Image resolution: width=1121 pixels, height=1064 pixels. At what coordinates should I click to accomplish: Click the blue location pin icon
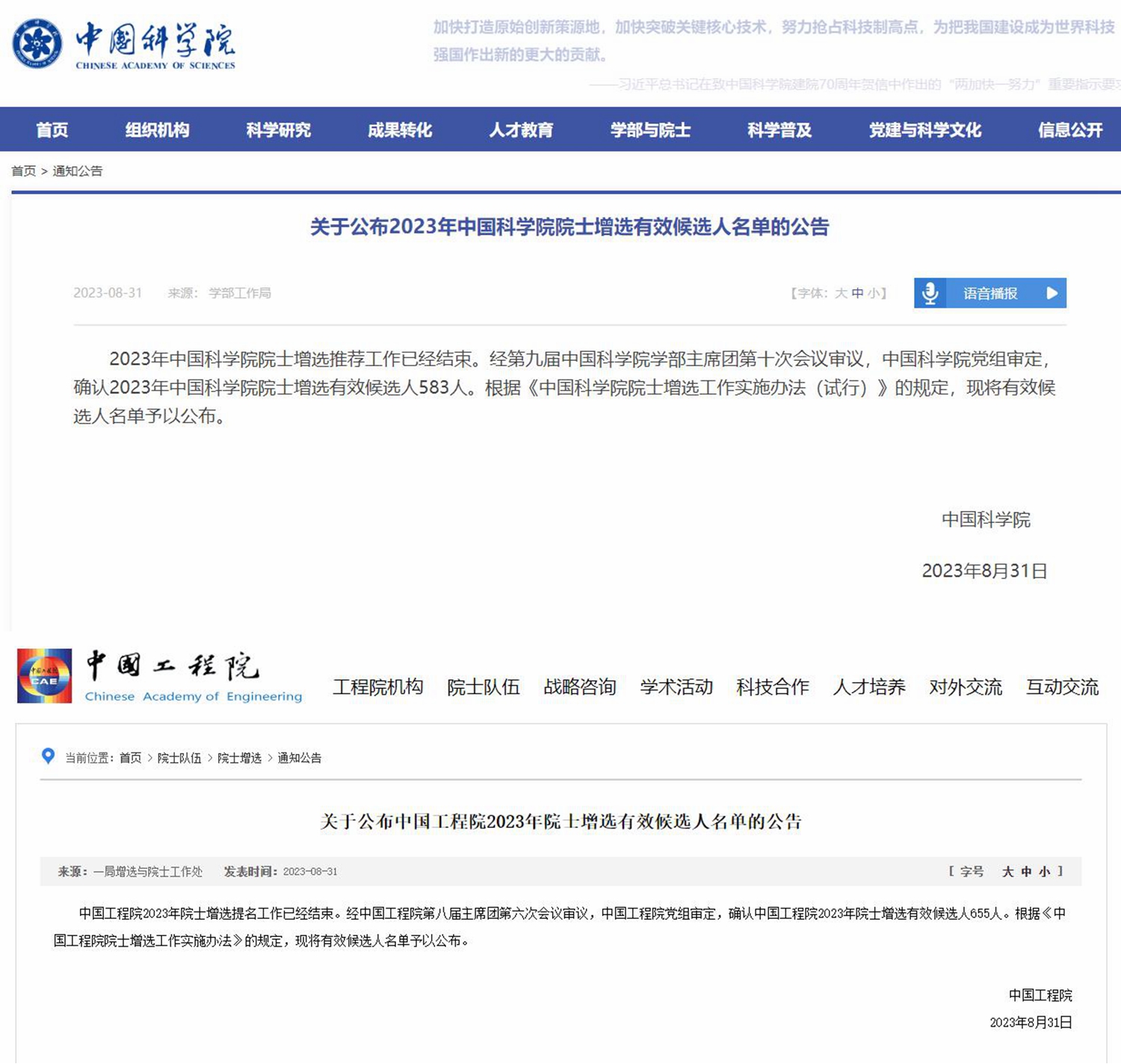click(49, 756)
